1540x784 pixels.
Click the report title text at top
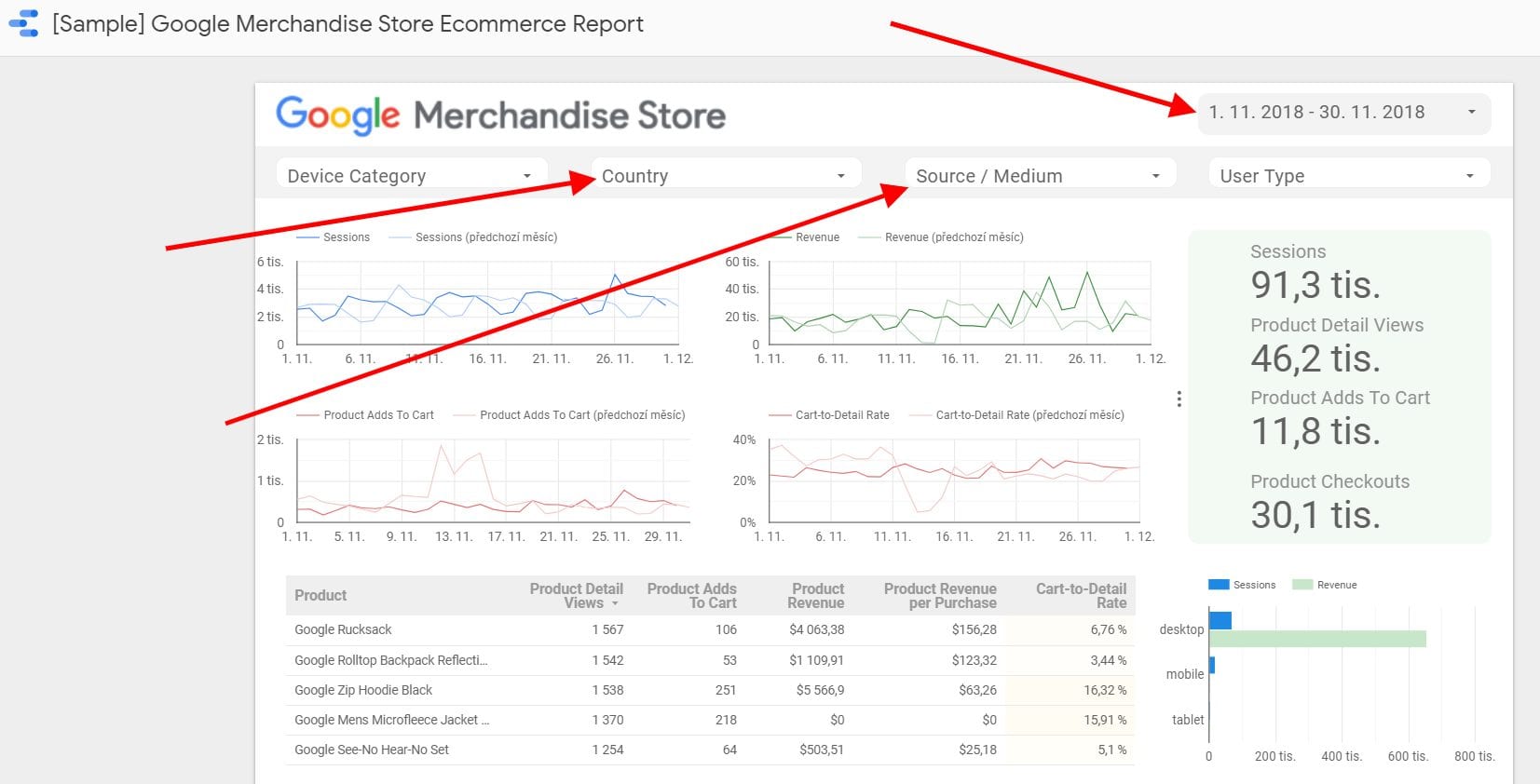(x=348, y=24)
